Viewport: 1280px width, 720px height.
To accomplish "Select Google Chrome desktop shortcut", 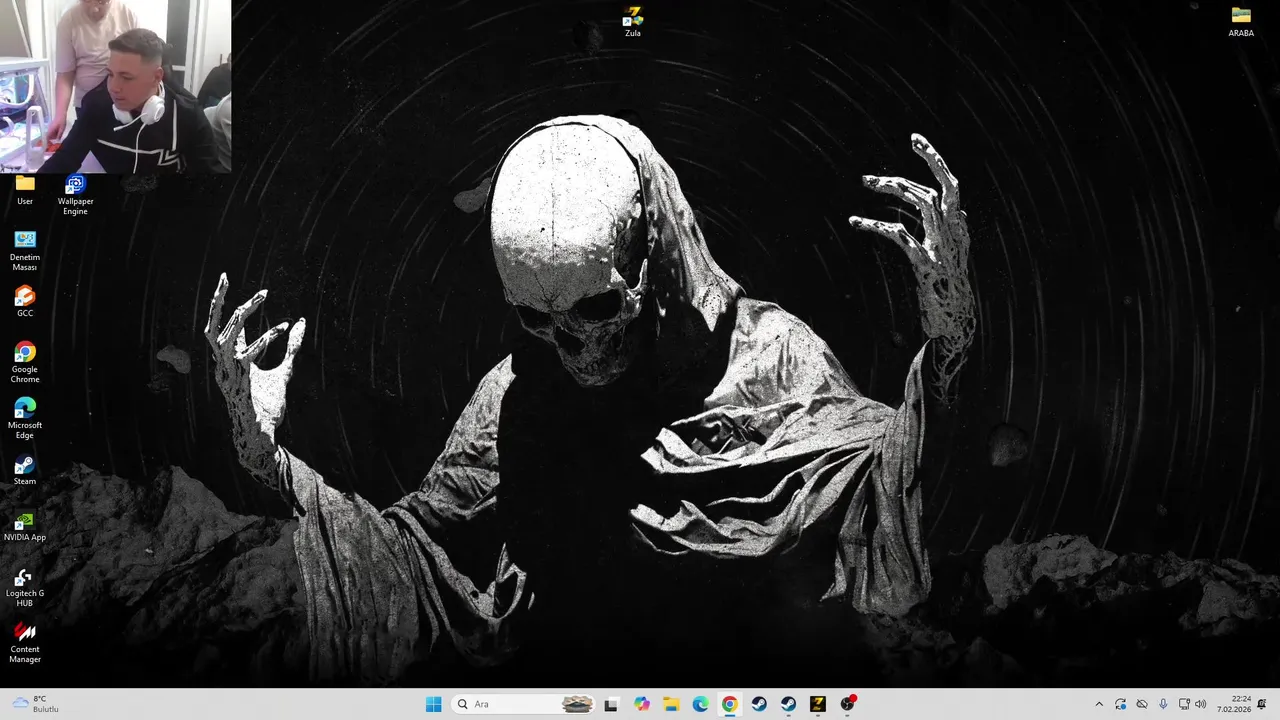I will pyautogui.click(x=25, y=362).
